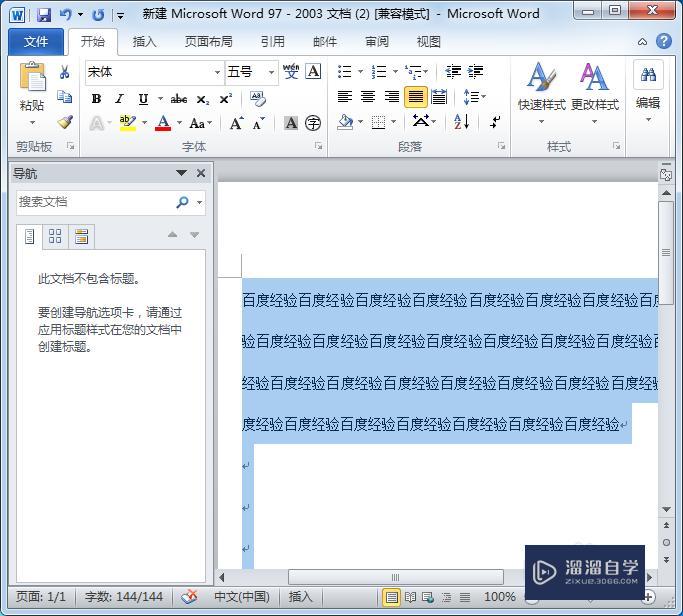Open the 编辑 group button
The image size is (683, 616).
click(648, 92)
